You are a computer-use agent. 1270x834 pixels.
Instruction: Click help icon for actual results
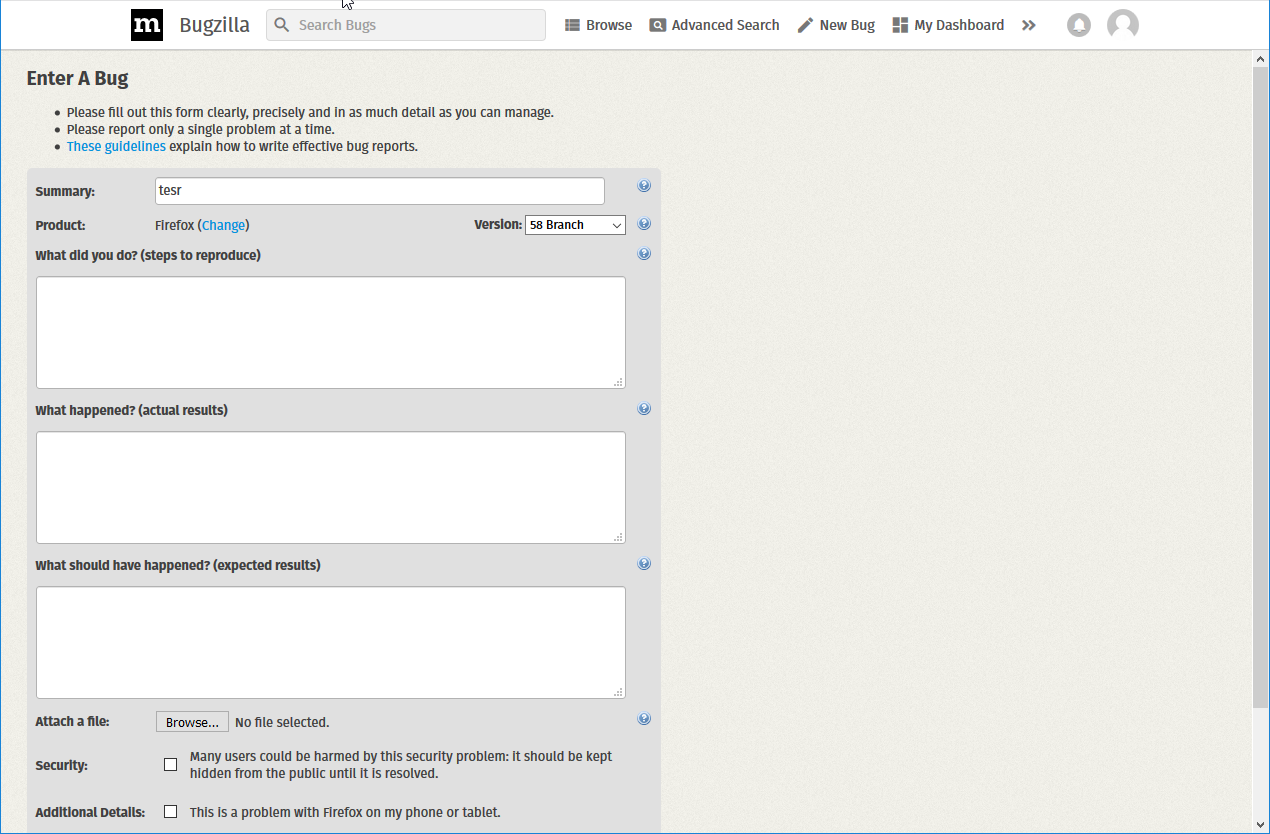644,409
